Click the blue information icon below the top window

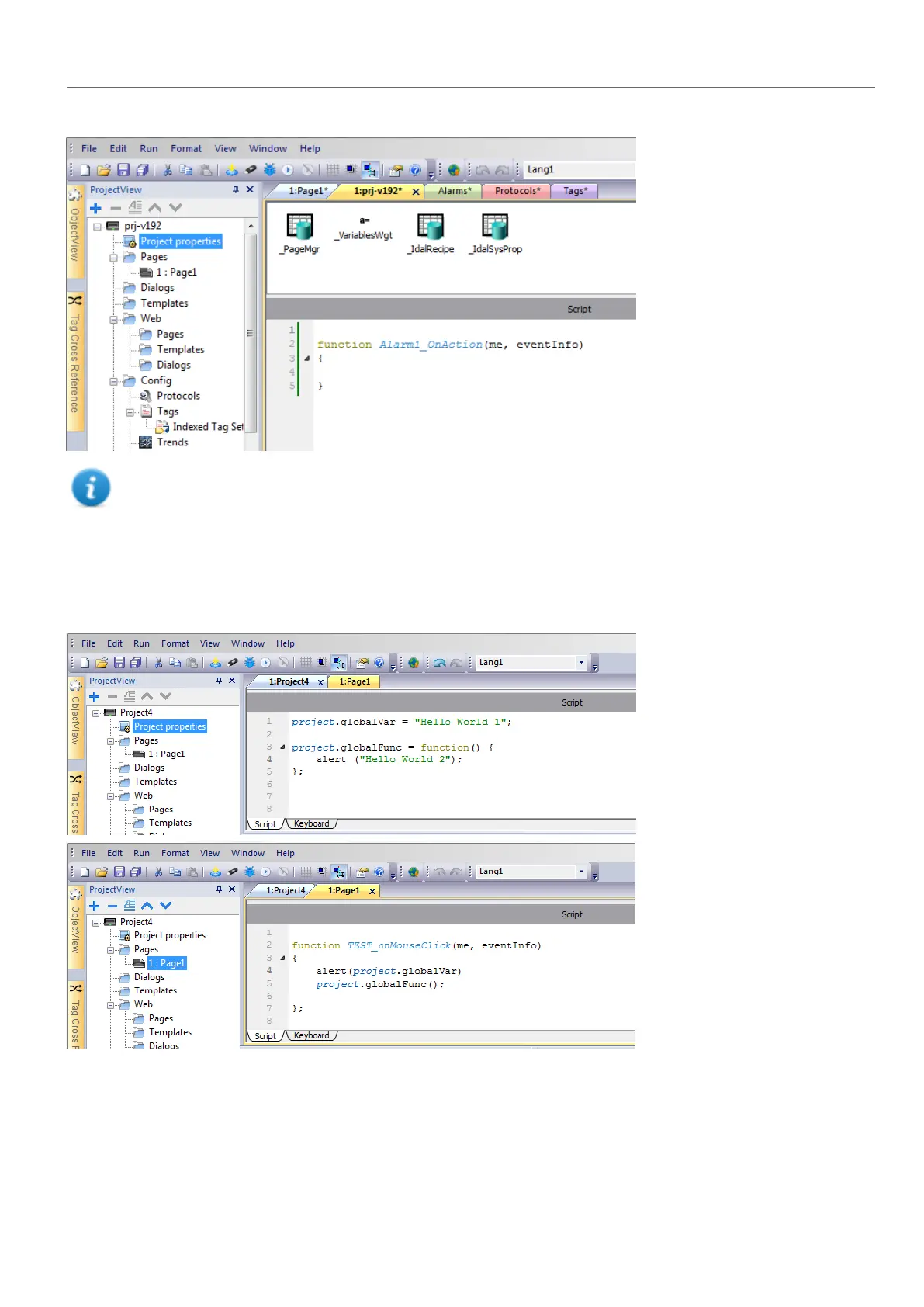(x=91, y=488)
